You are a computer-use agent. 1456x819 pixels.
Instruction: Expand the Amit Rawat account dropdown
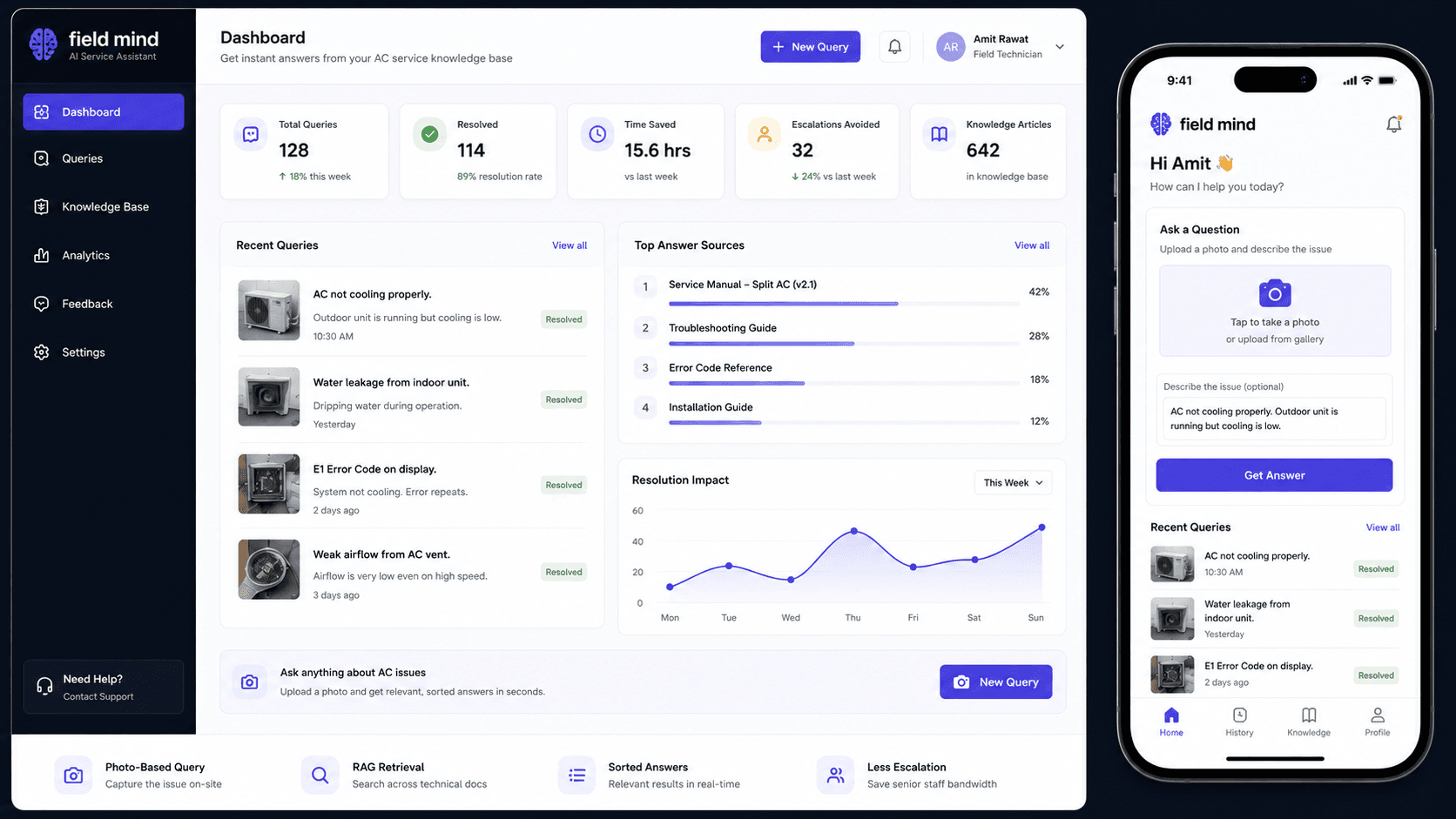[x=1060, y=47]
